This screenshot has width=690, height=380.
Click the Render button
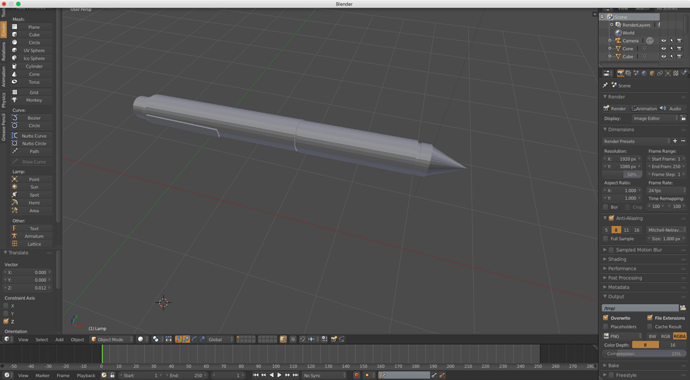pos(615,109)
